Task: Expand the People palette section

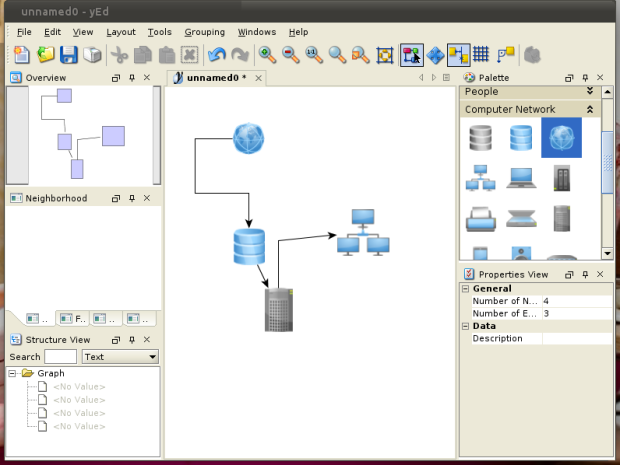Action: tap(590, 91)
